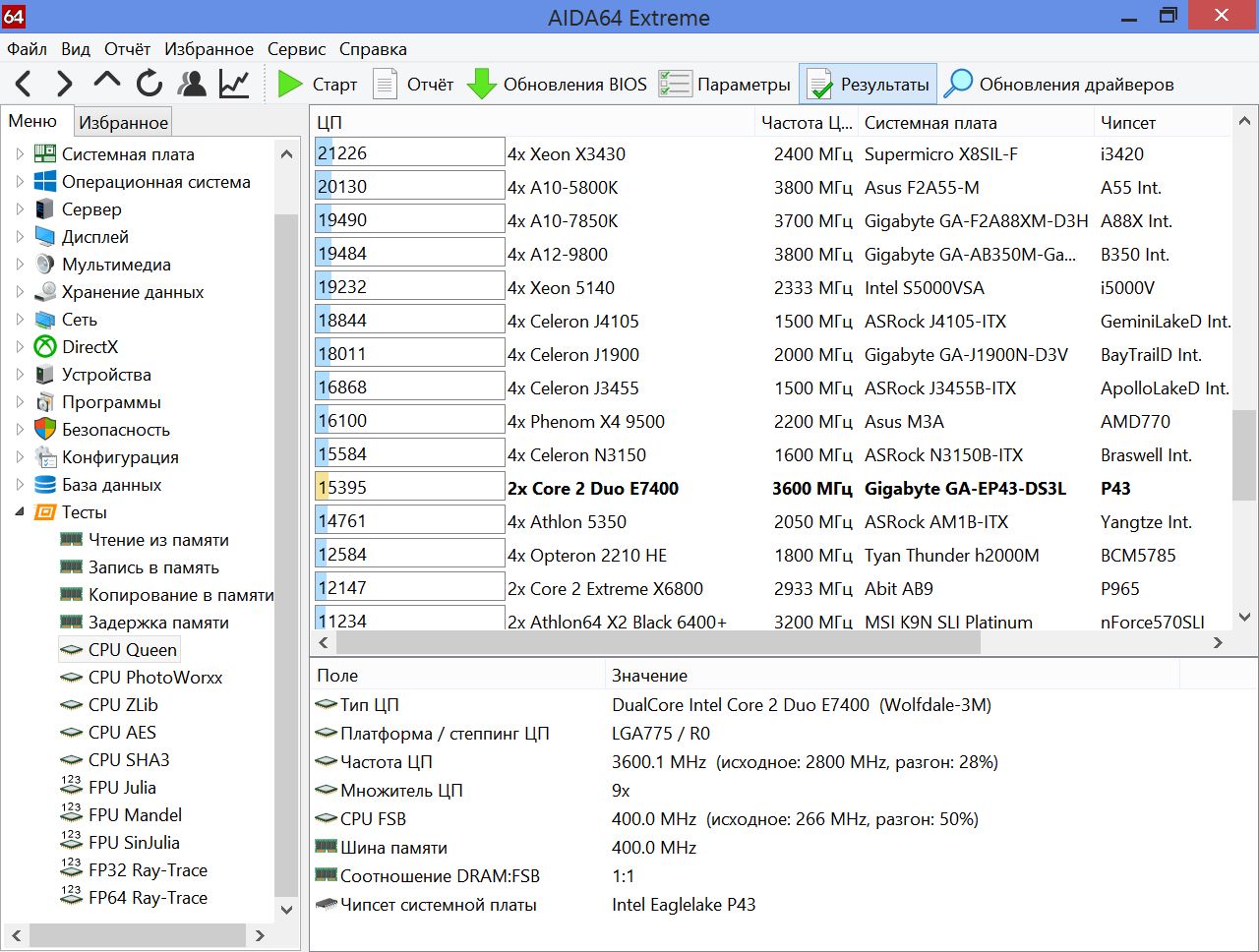Select the 2x Core 2 Duo E7400 result row
Viewport: 1259px width, 952px height.
(772, 489)
